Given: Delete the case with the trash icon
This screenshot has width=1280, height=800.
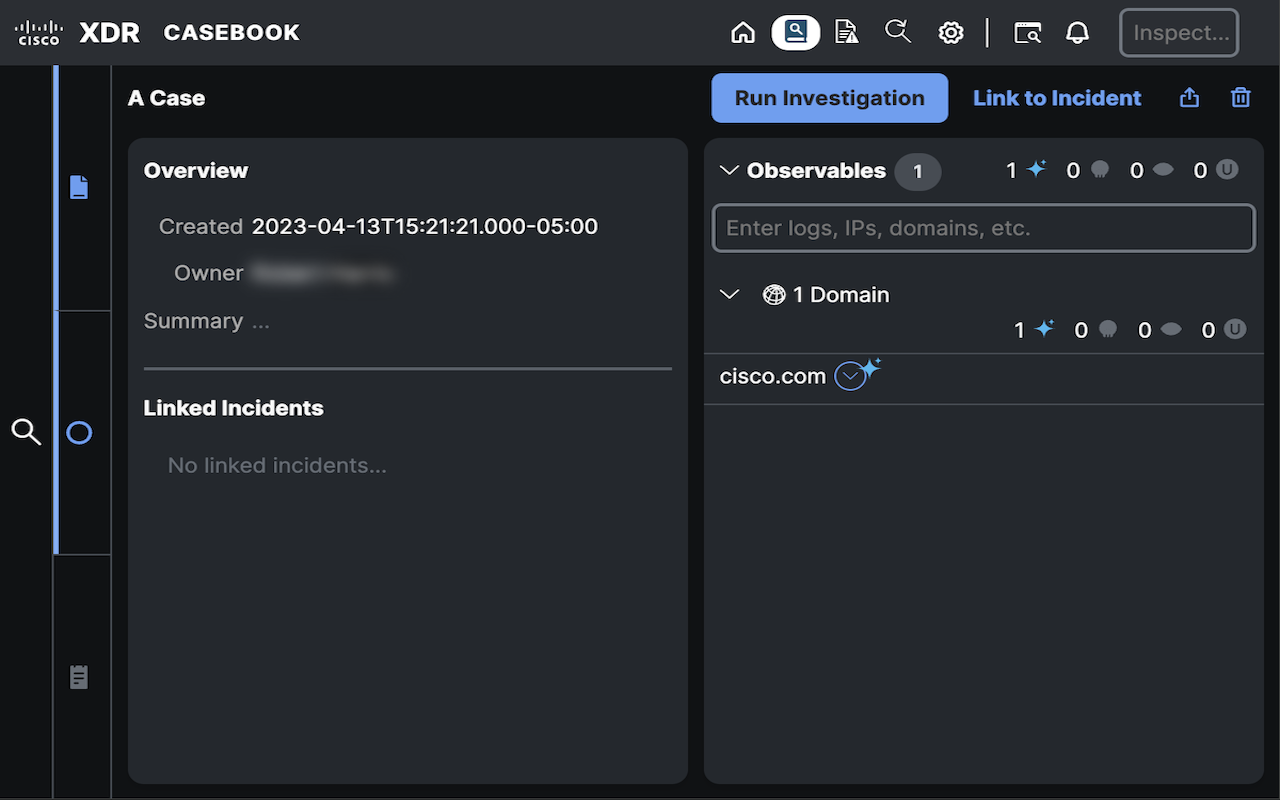Looking at the screenshot, I should coord(1241,97).
